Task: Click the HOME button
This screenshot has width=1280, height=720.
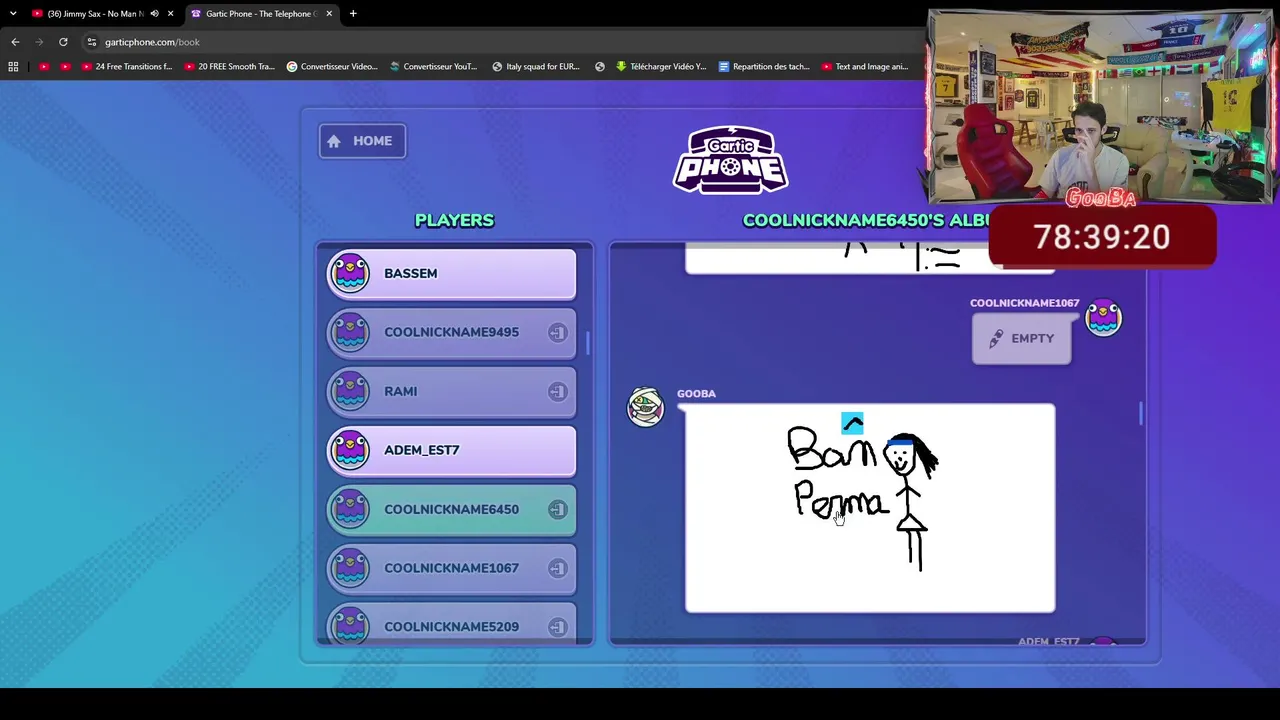Action: pyautogui.click(x=362, y=141)
